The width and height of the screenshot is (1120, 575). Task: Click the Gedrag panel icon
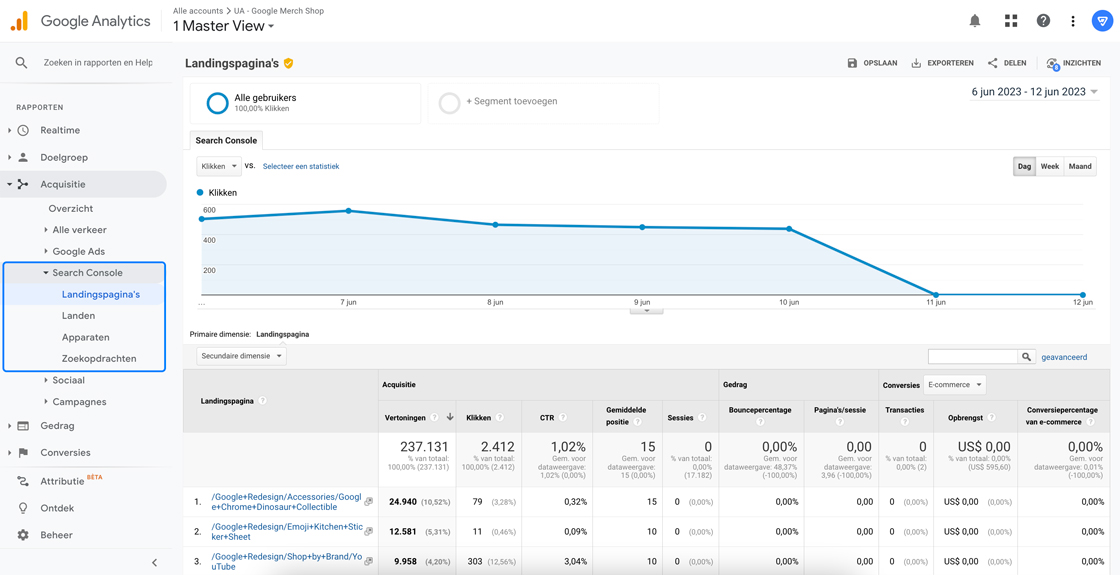click(x=23, y=426)
